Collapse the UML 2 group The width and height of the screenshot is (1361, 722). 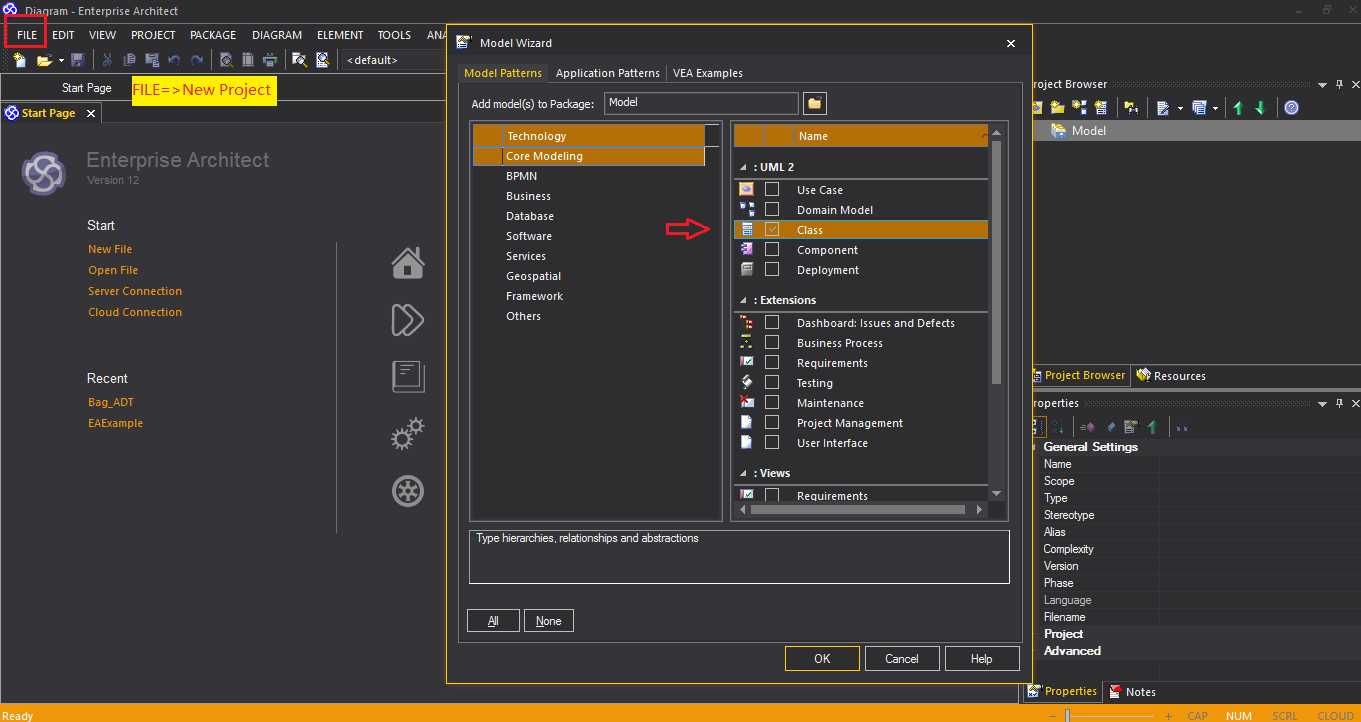tap(743, 167)
